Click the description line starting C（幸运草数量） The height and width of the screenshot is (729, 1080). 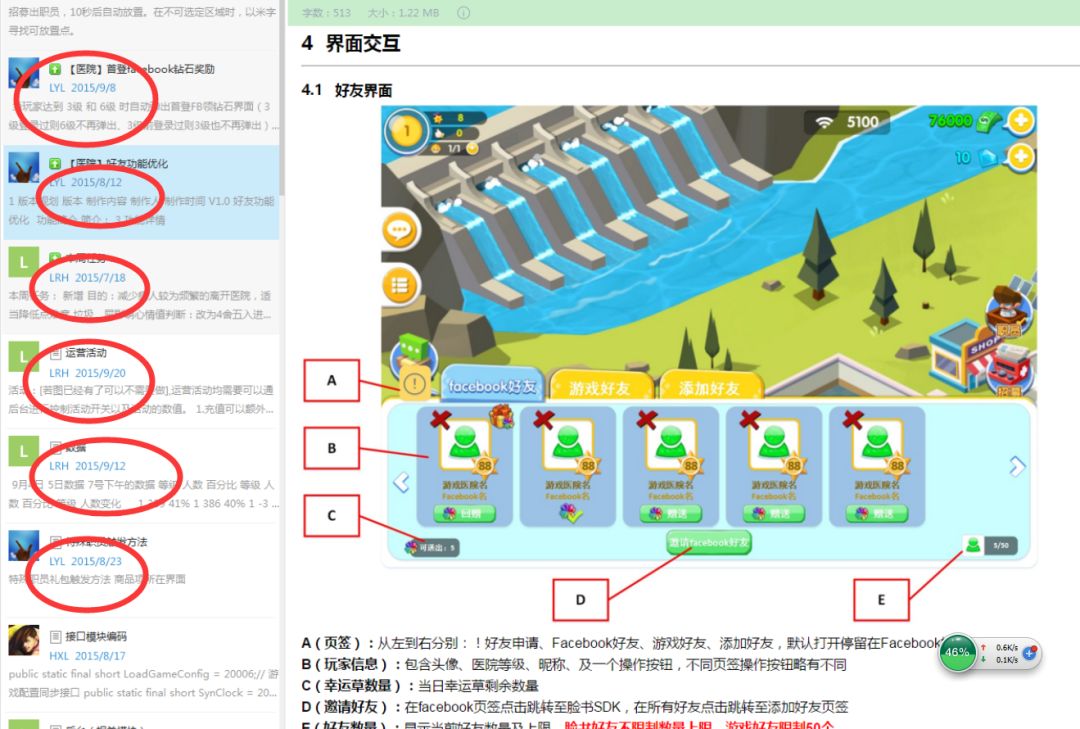(x=420, y=686)
